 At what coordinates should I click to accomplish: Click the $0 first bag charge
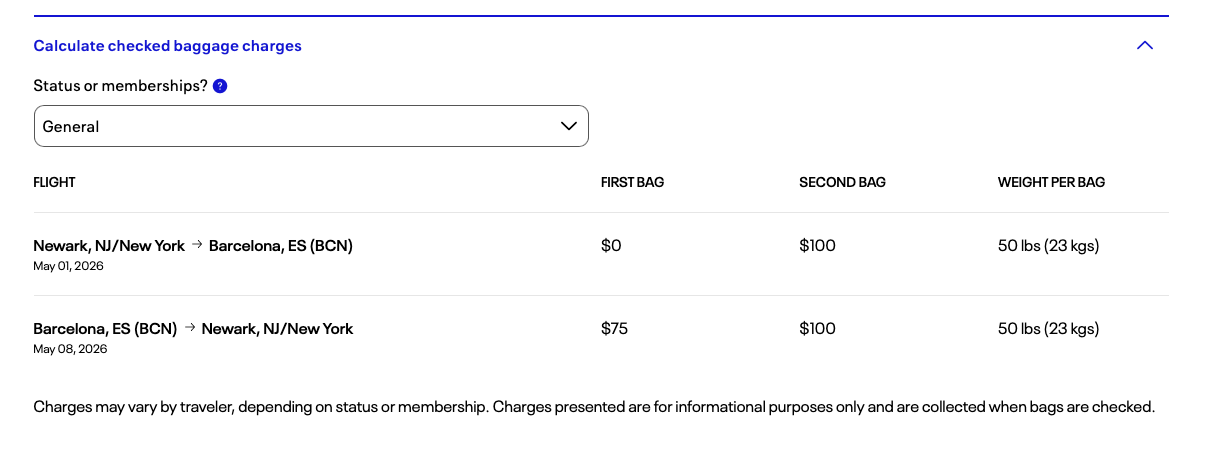tap(611, 246)
